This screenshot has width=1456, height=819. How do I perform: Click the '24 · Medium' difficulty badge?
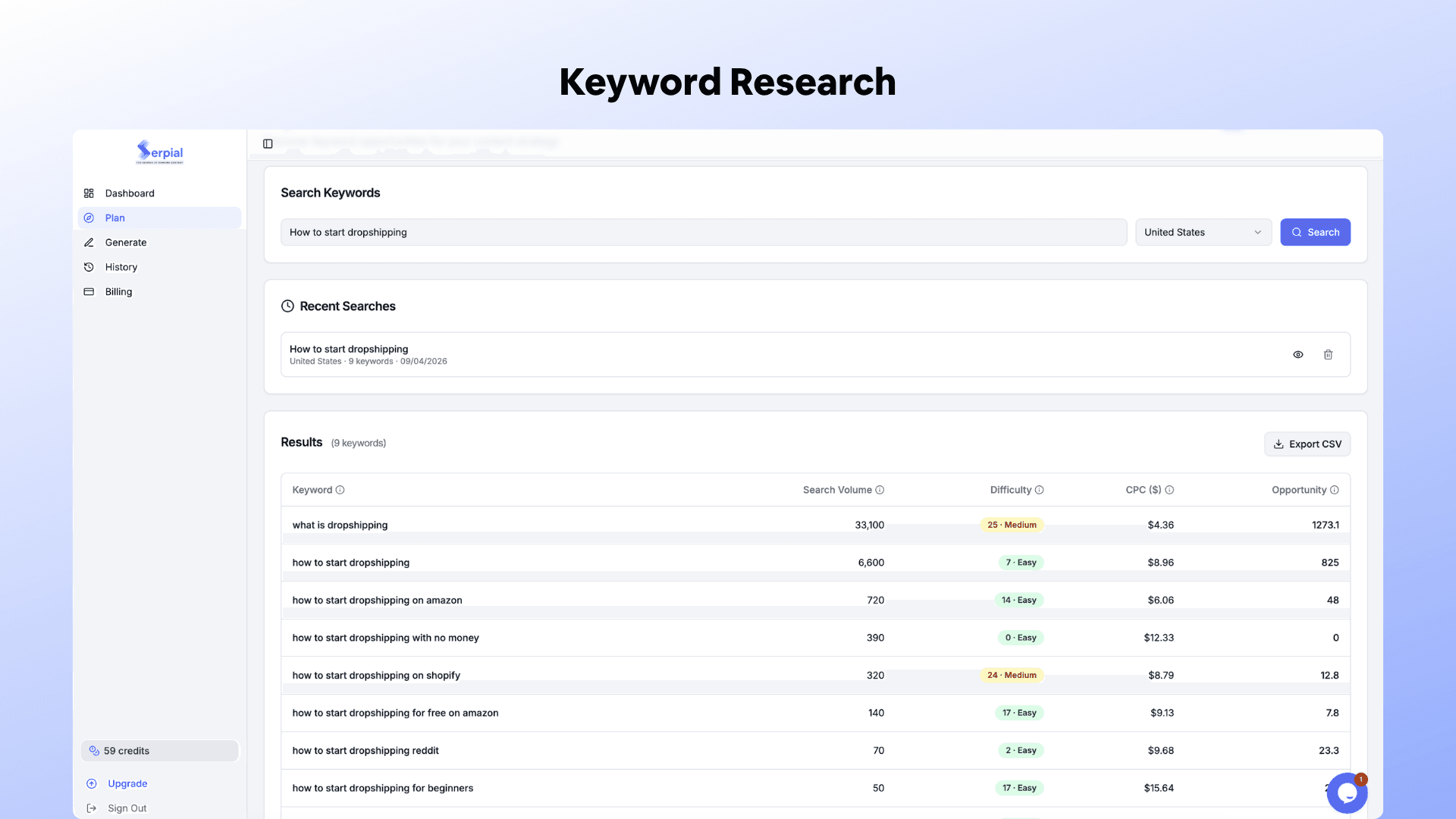pos(1012,675)
